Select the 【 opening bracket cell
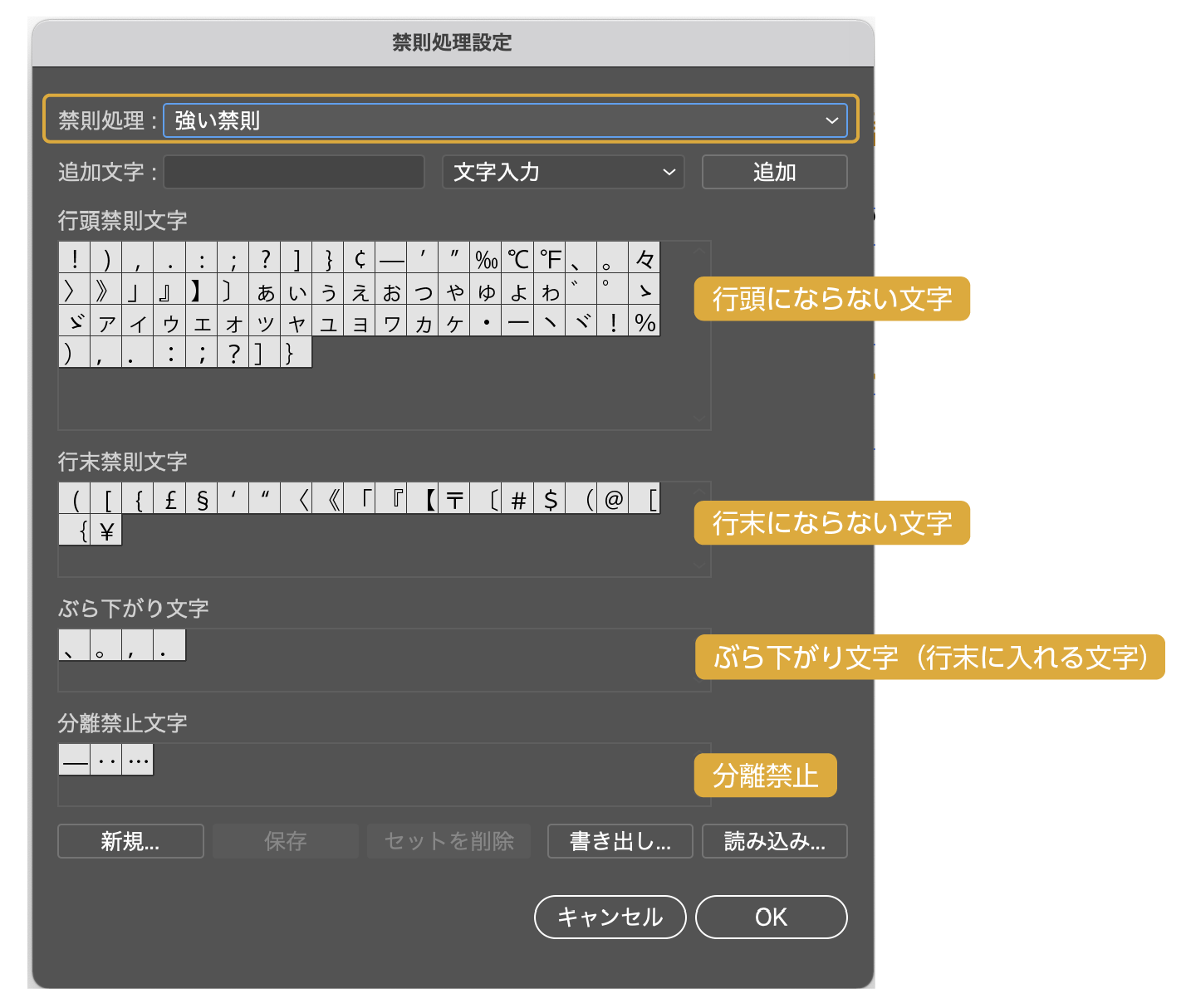The image size is (1191, 1008). [x=424, y=498]
